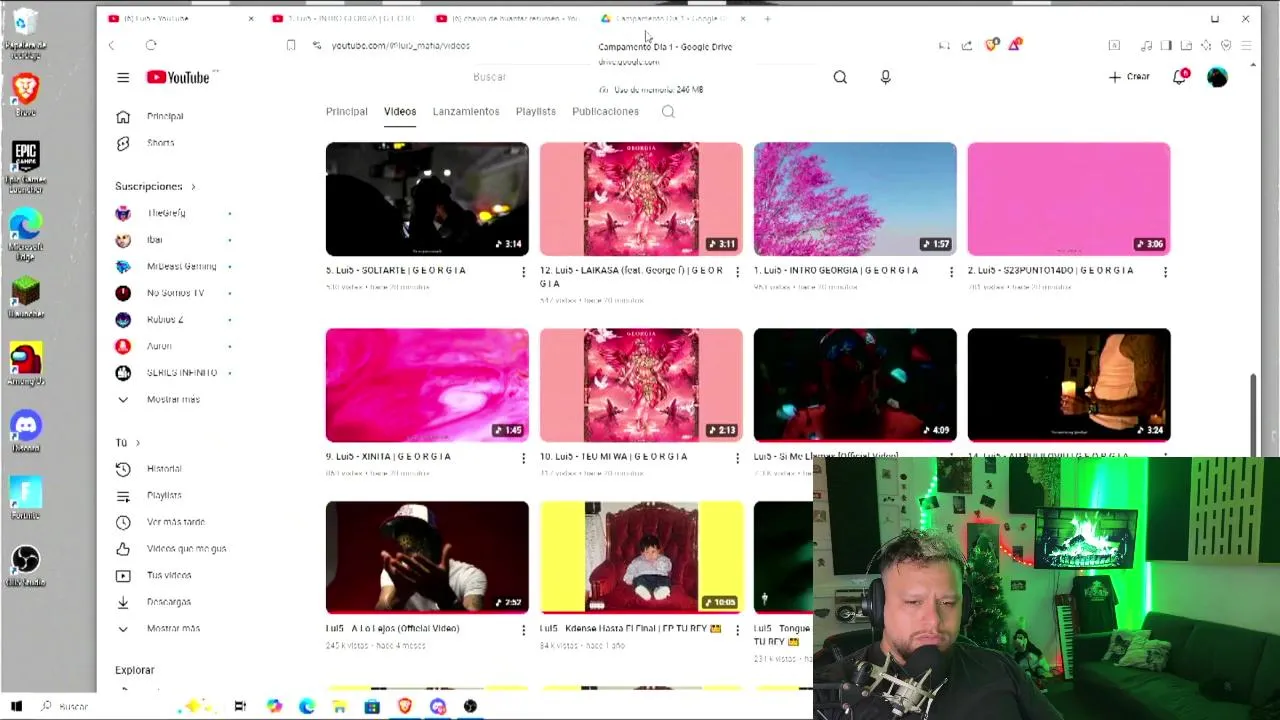Open Epic Games Launcher desktop shortcut
This screenshot has height=720, width=1280.
click(x=25, y=165)
